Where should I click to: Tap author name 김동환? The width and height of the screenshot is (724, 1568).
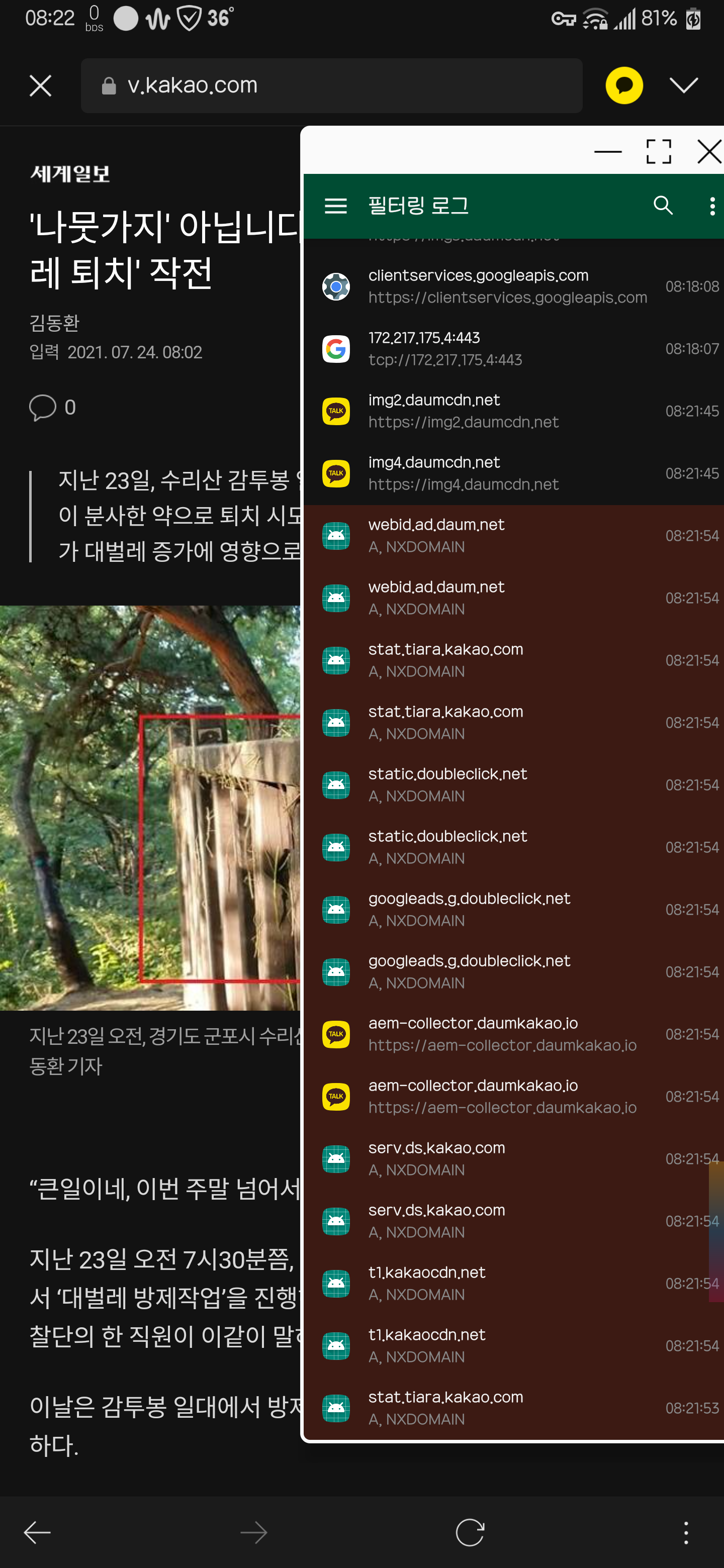(x=55, y=323)
